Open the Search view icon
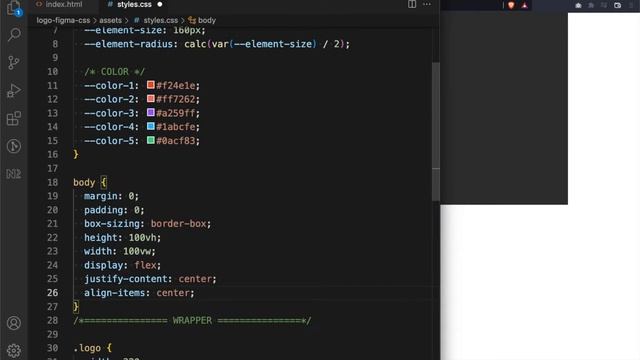This screenshot has width=640, height=360. tap(14, 35)
